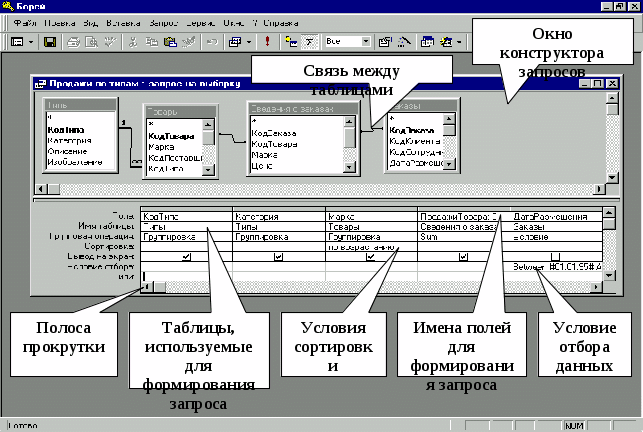
Task: Select Цена field in Сведения о заказах list
Action: click(262, 166)
